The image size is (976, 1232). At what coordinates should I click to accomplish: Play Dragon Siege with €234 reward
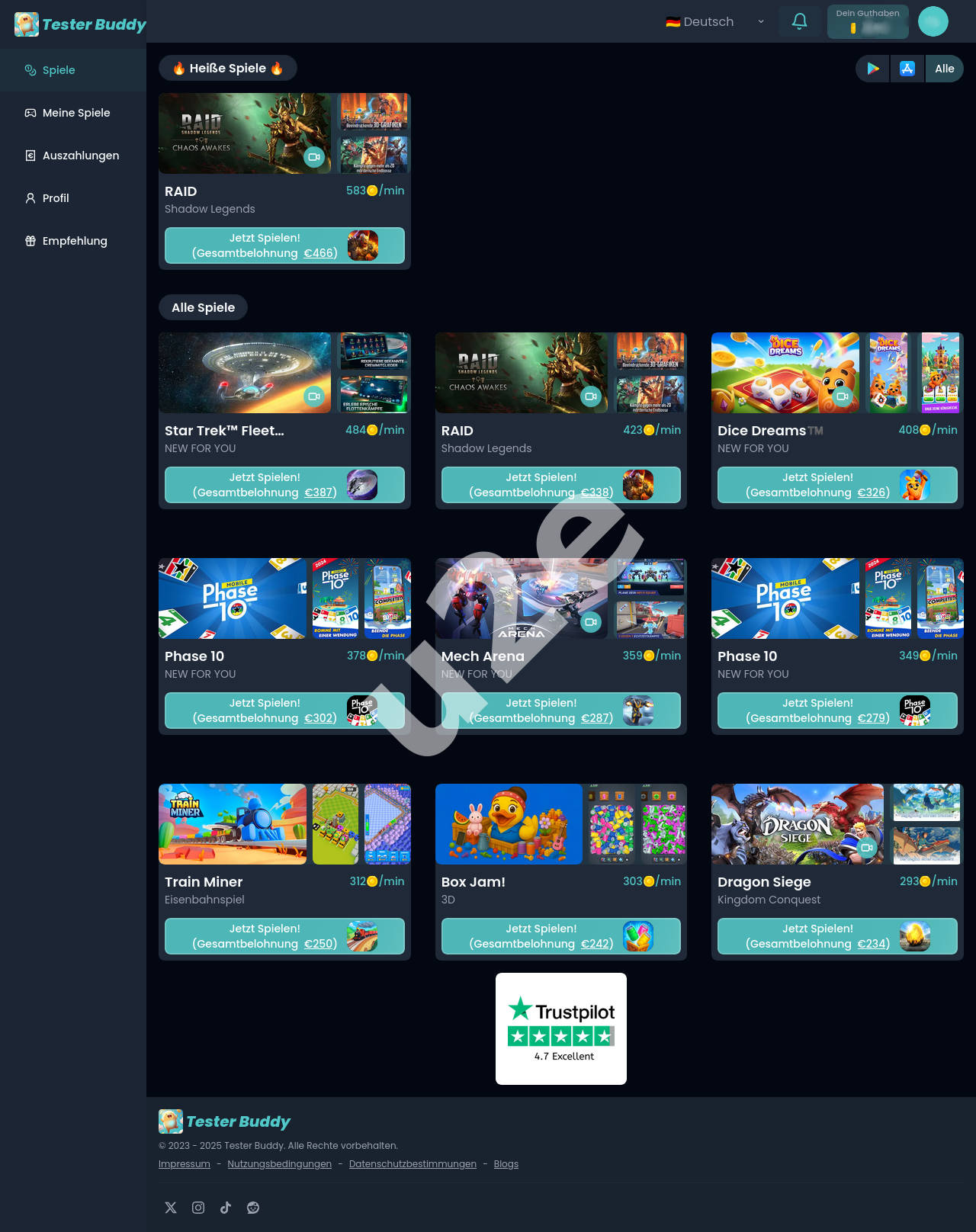pyautogui.click(x=837, y=936)
